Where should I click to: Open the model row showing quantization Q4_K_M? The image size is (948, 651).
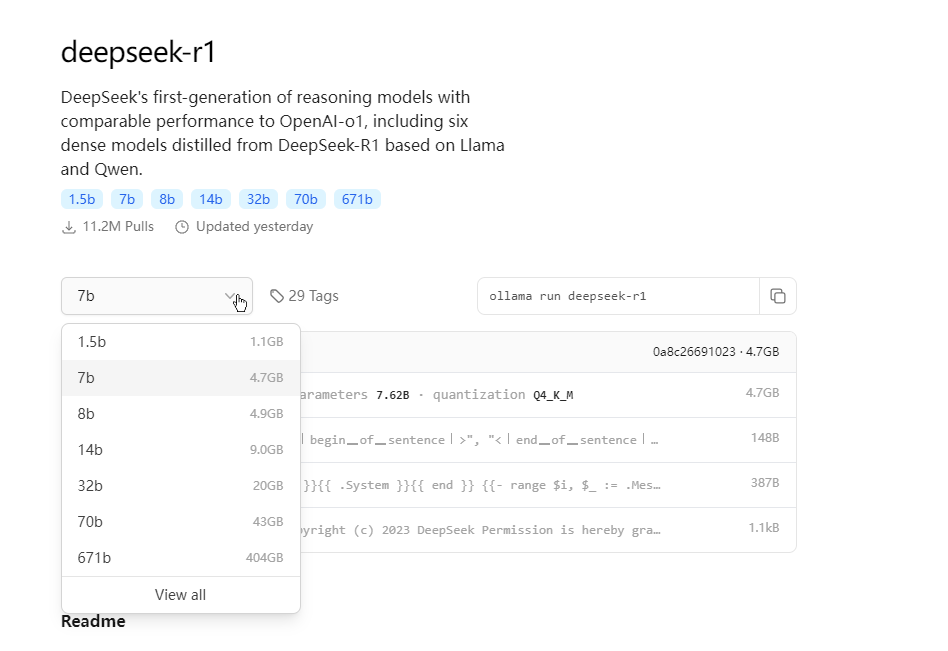548,395
